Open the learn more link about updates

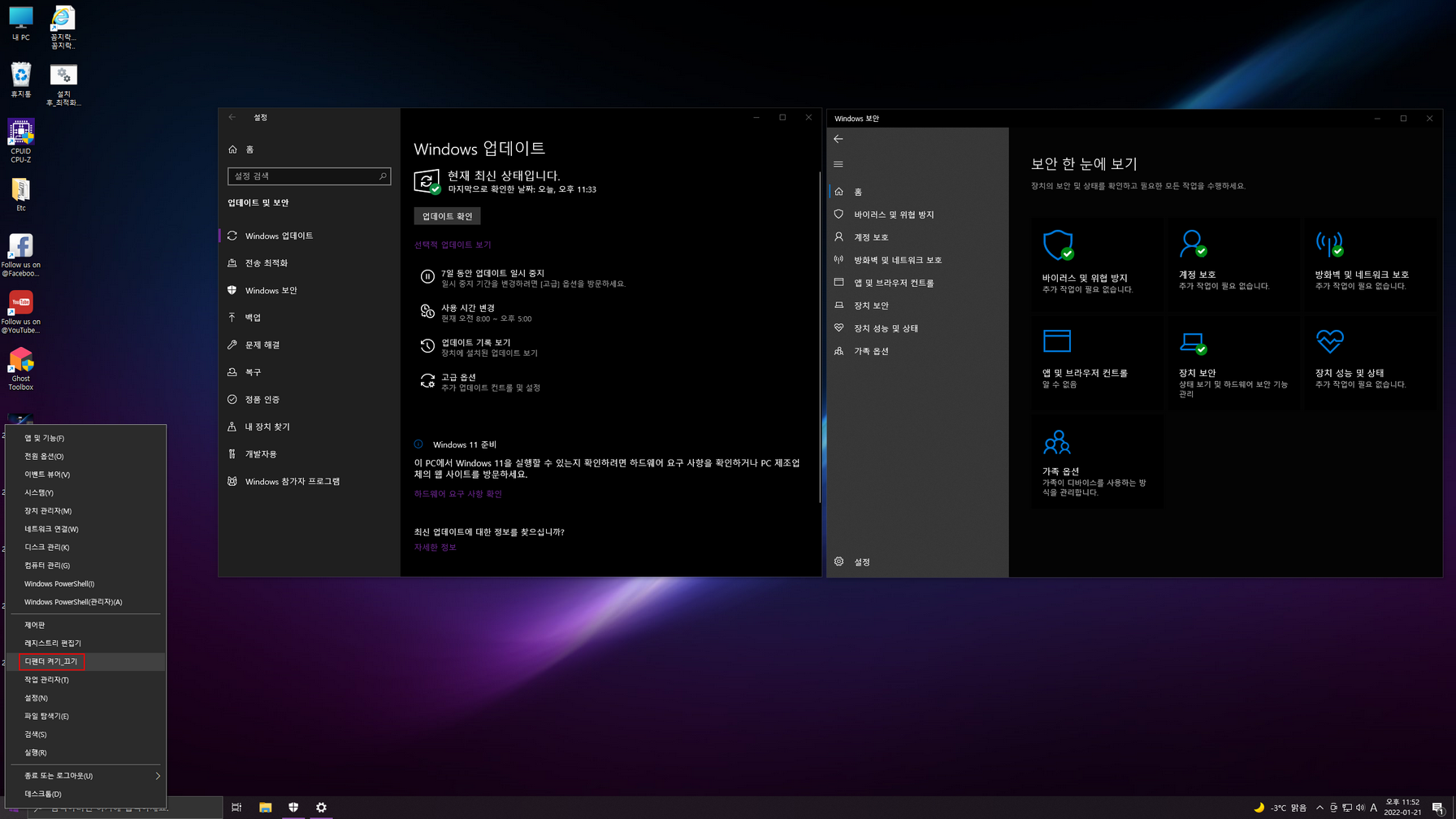(x=435, y=548)
